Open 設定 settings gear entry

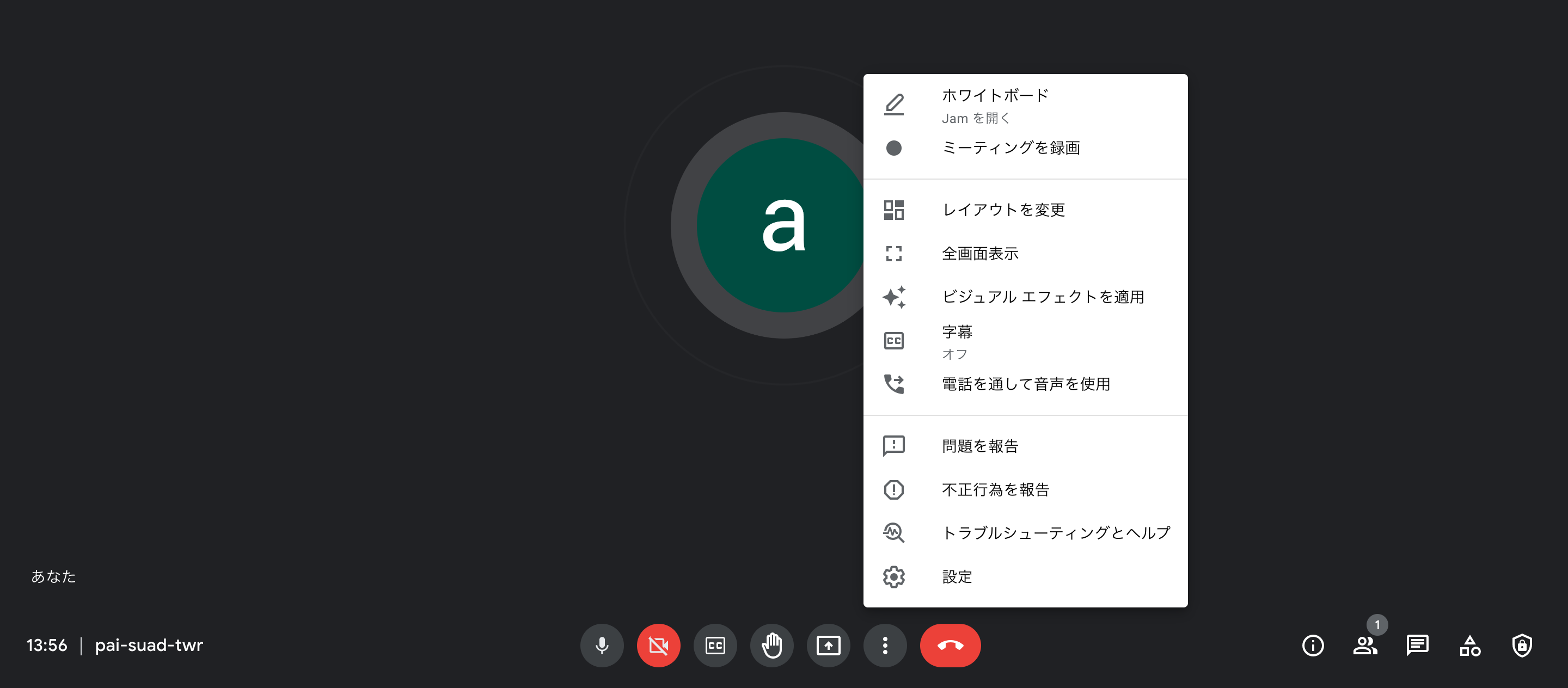coord(957,576)
